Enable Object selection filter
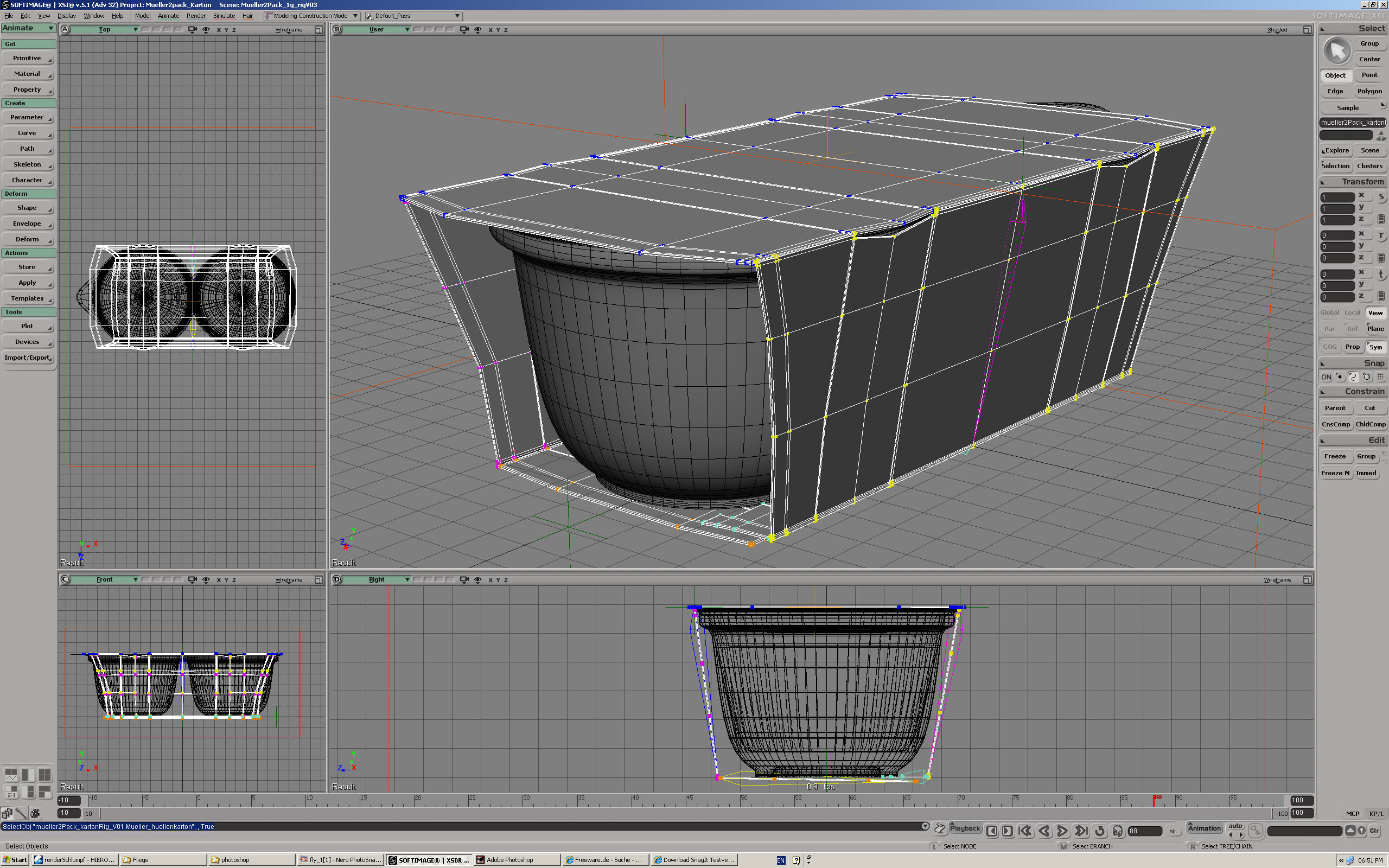 pos(1335,75)
